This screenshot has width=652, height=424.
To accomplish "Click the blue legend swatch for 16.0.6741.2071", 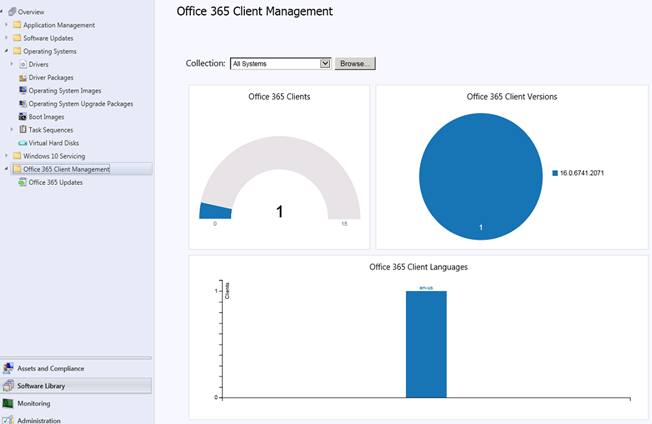I will [x=555, y=173].
